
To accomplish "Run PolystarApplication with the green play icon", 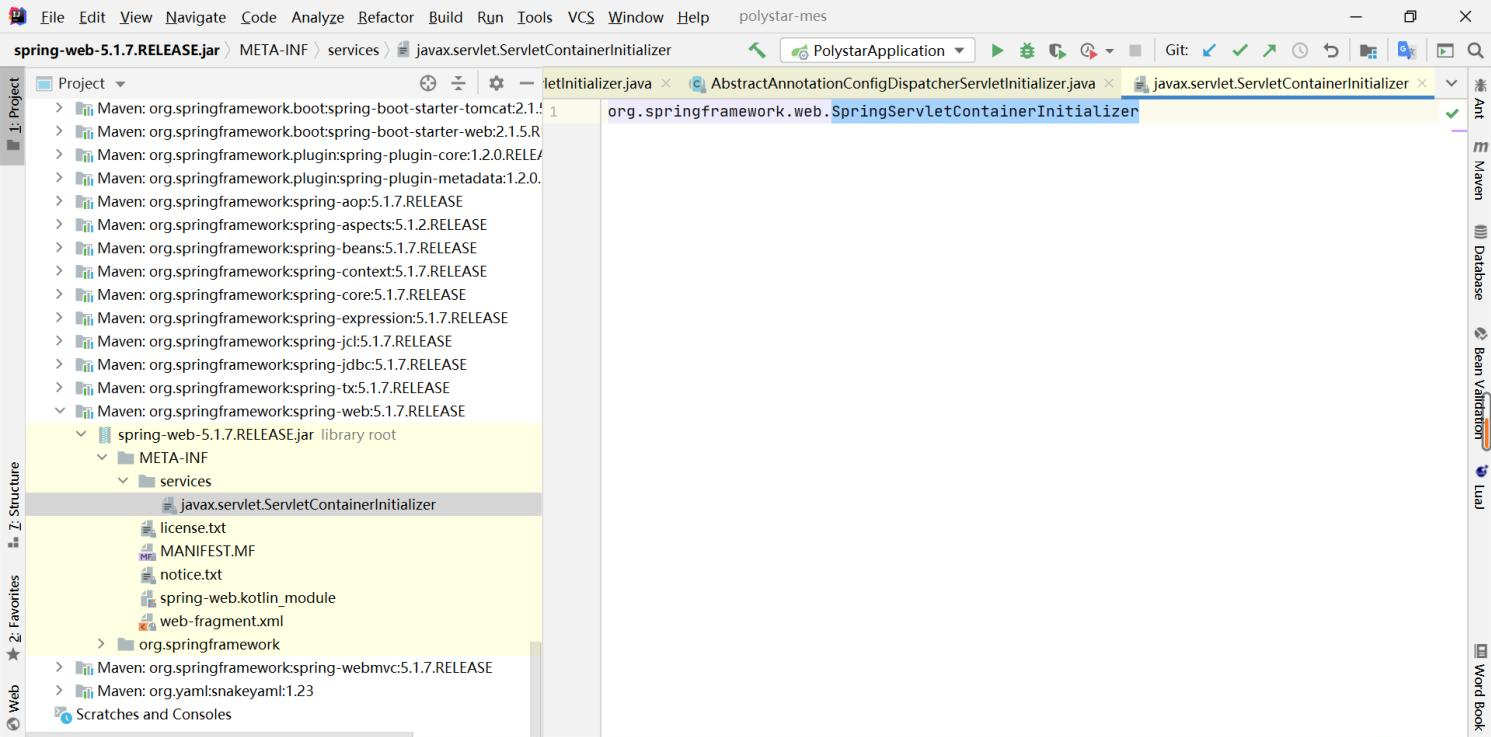I will (996, 50).
